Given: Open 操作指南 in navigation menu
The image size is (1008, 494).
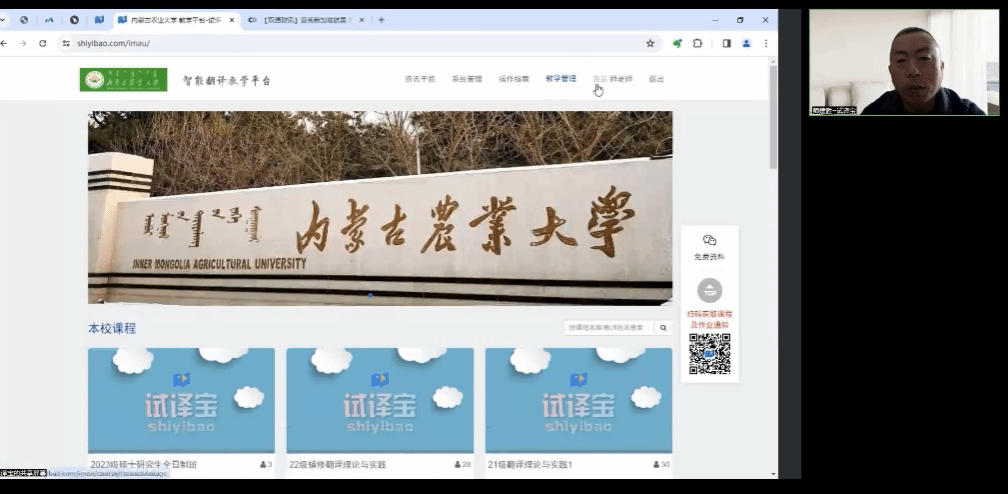Looking at the screenshot, I should tap(514, 79).
